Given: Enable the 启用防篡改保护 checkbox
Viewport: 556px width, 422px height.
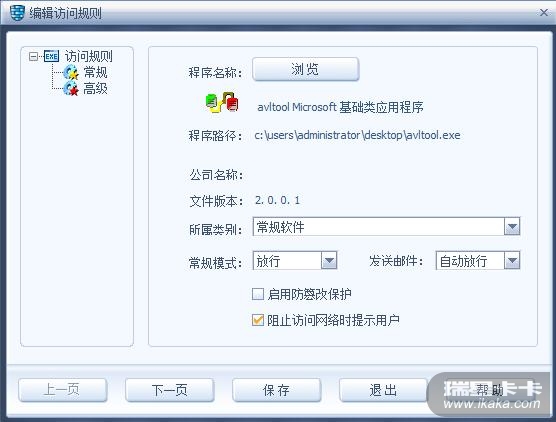Looking at the screenshot, I should [x=258, y=294].
